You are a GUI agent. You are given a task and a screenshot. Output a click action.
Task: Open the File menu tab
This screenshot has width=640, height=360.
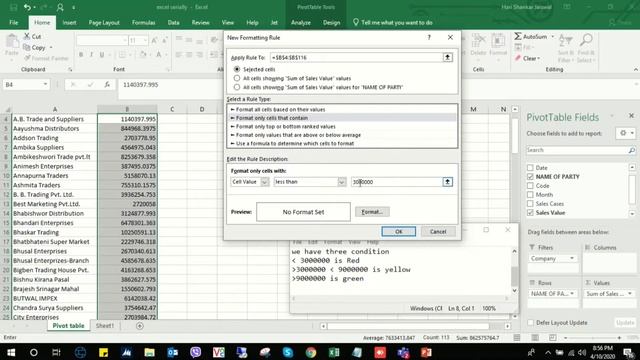pyautogui.click(x=13, y=22)
